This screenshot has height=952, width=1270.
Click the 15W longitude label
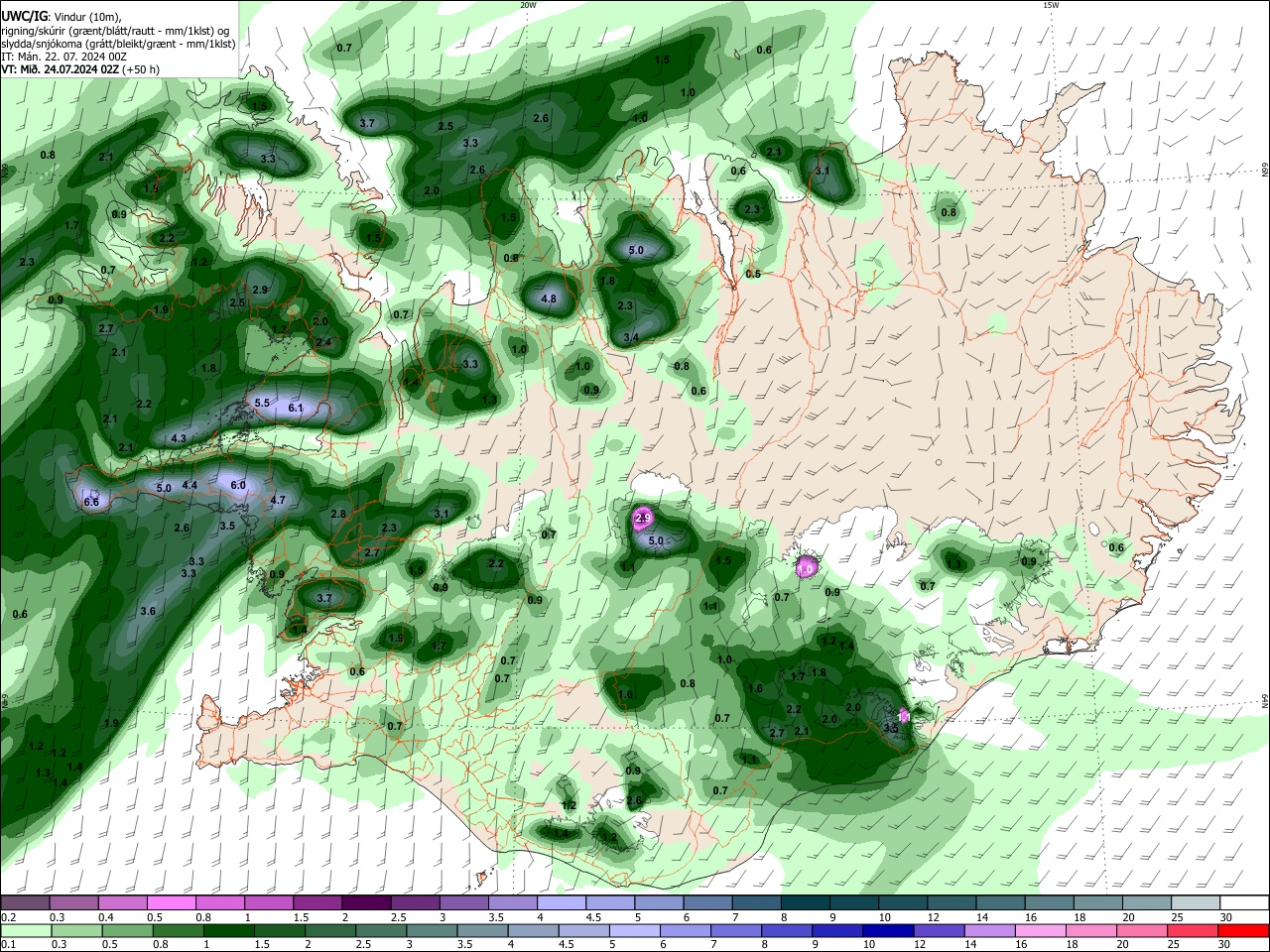click(x=1051, y=5)
